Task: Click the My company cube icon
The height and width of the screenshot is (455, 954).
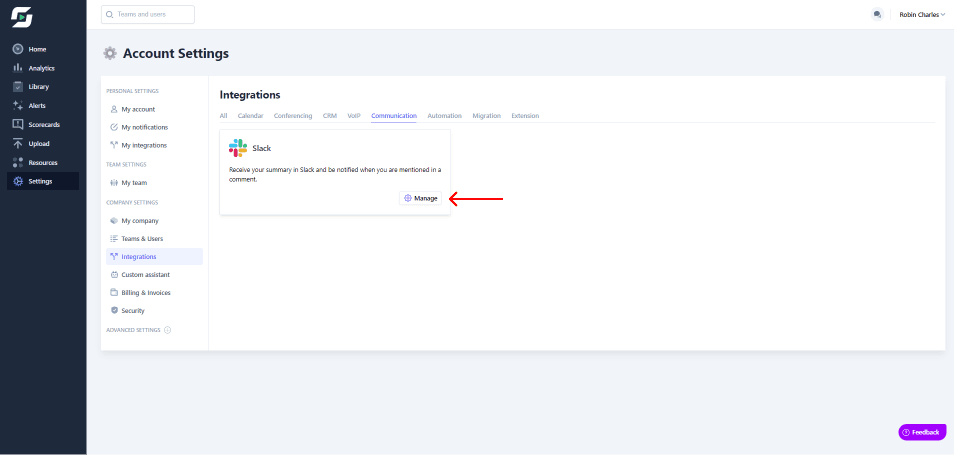Action: tap(114, 221)
